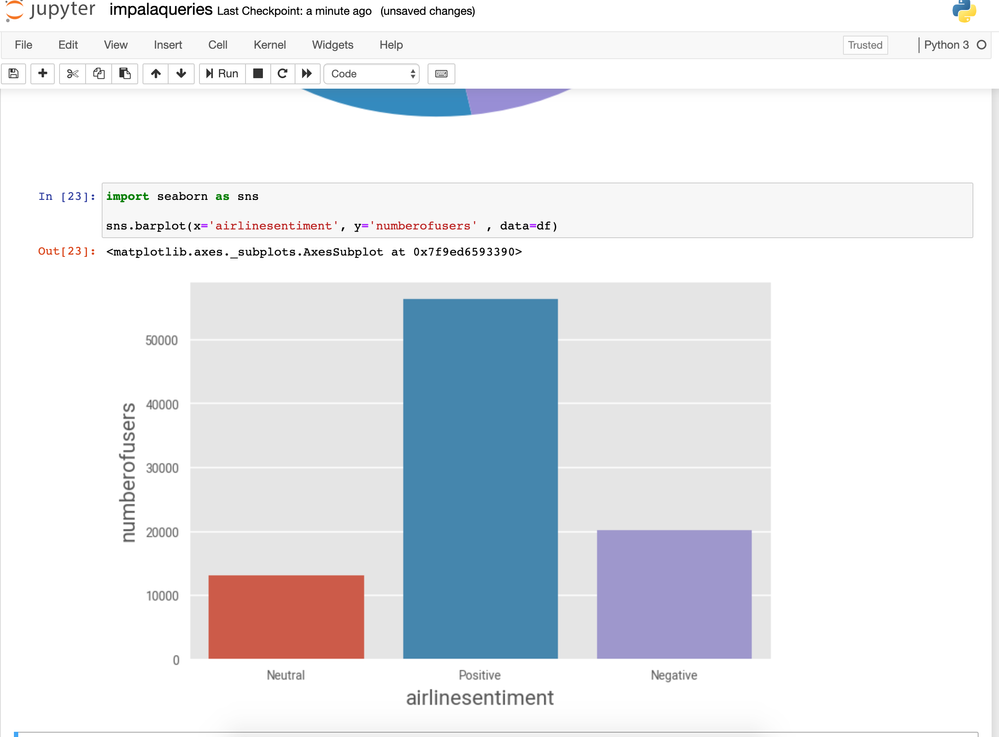Open the Code cell type dropdown
The image size is (999, 737).
pyautogui.click(x=372, y=74)
